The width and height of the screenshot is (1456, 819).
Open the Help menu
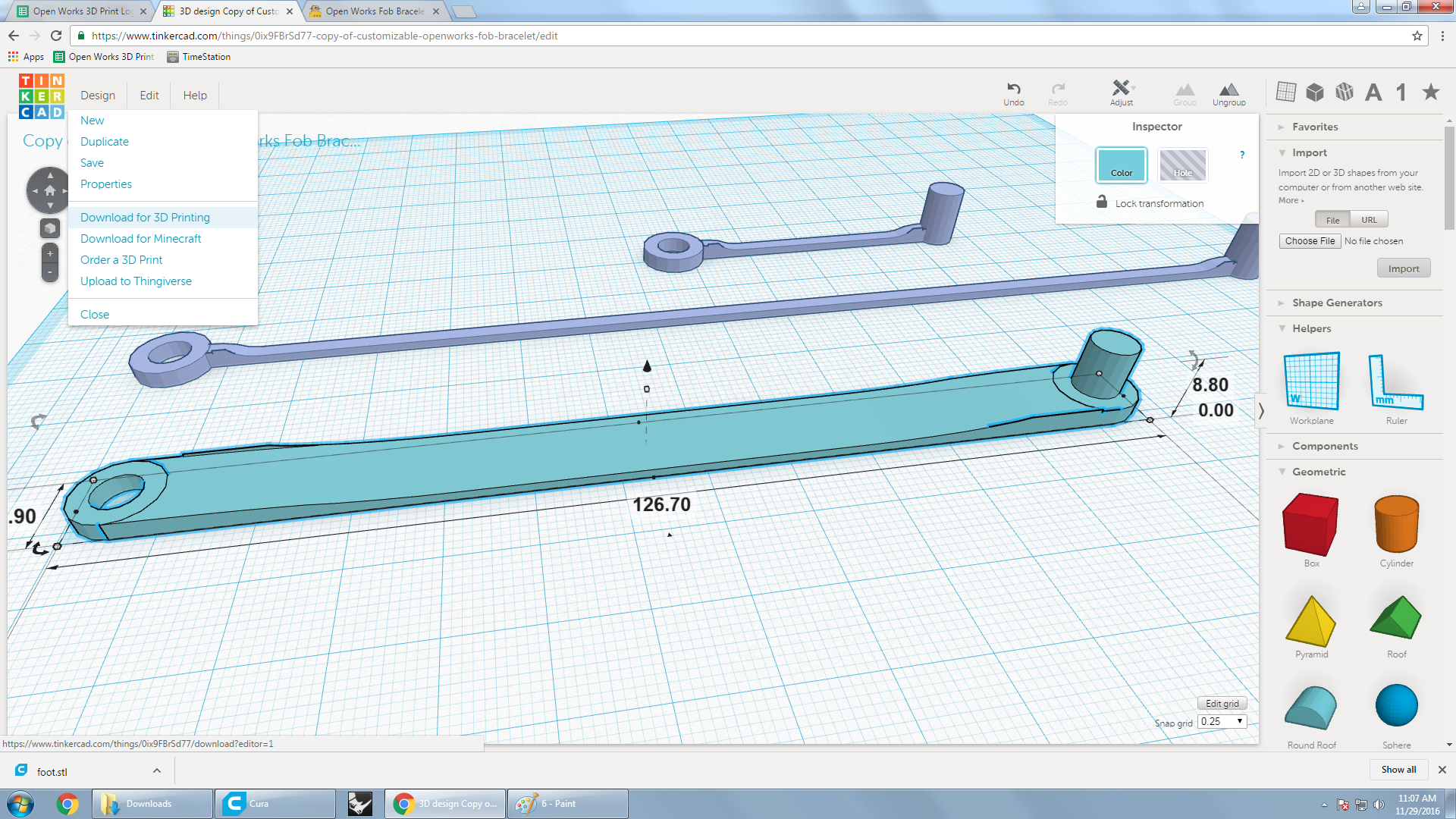tap(195, 96)
